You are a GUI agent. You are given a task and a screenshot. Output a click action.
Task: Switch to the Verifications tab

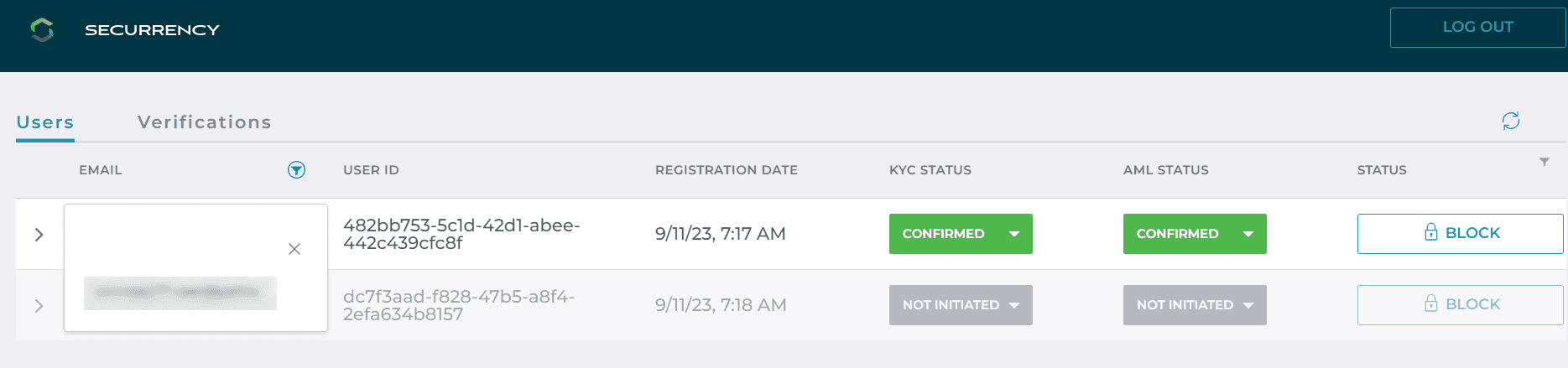pos(205,122)
